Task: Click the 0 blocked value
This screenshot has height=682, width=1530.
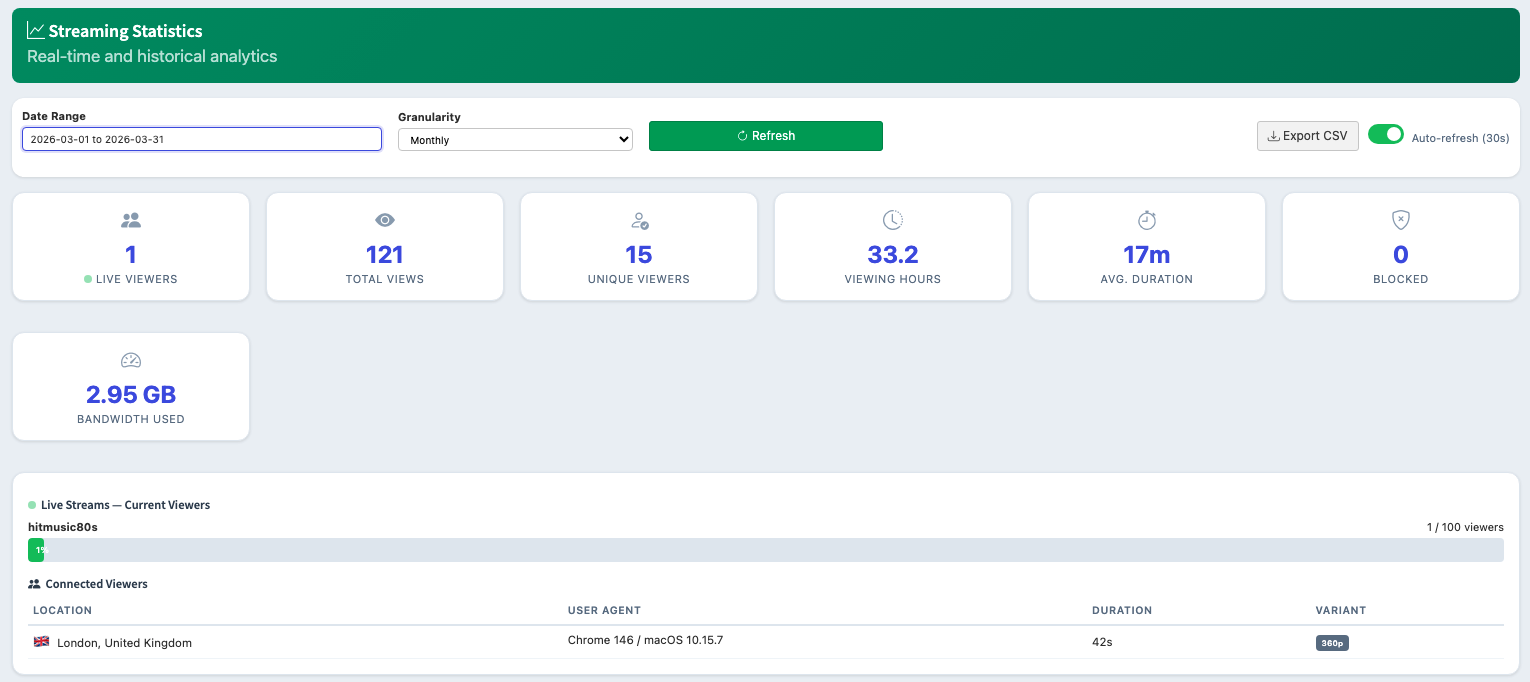Action: 1401,255
